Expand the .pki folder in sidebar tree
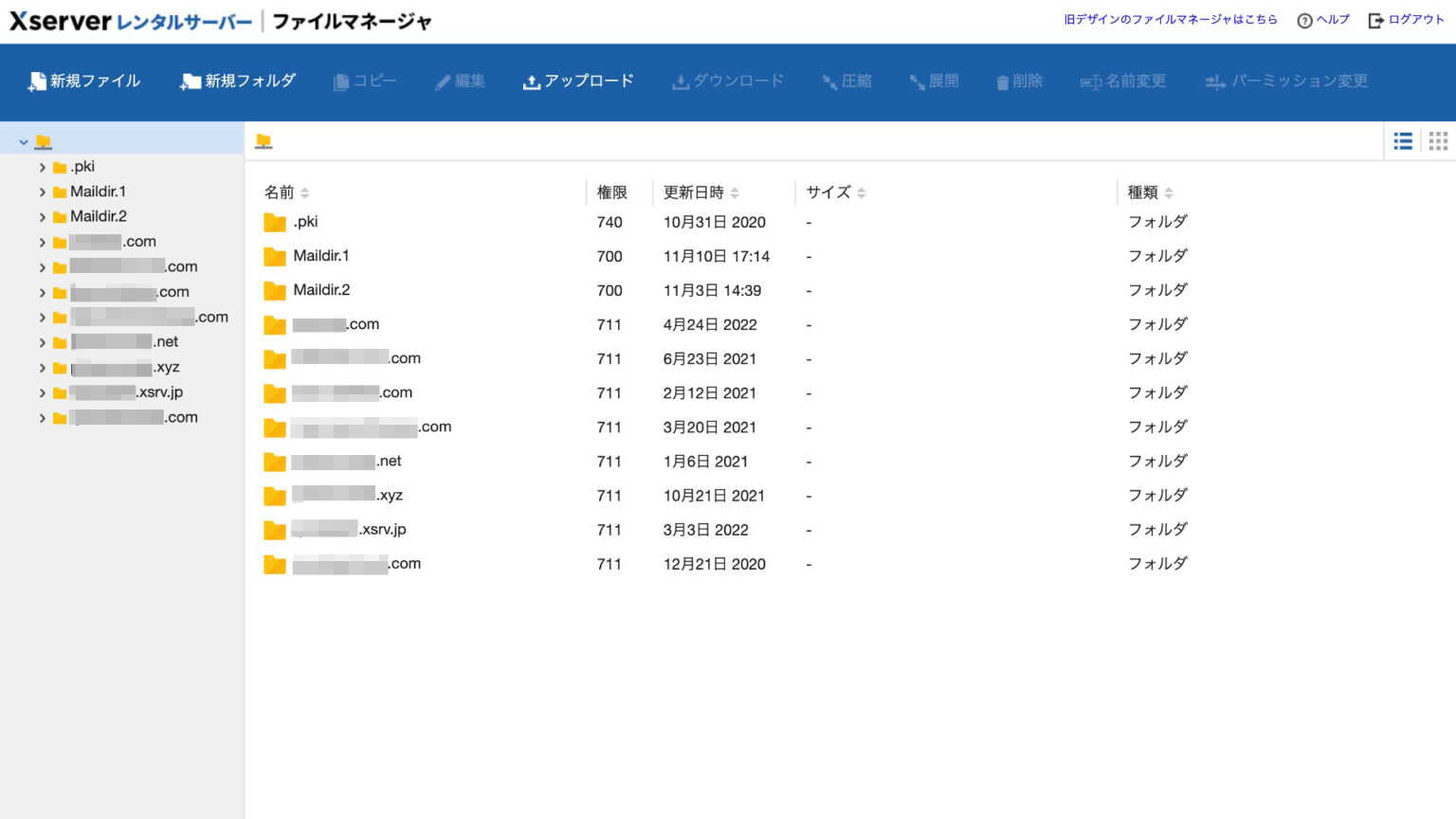Screen dimensions: 1456x819 [x=42, y=166]
